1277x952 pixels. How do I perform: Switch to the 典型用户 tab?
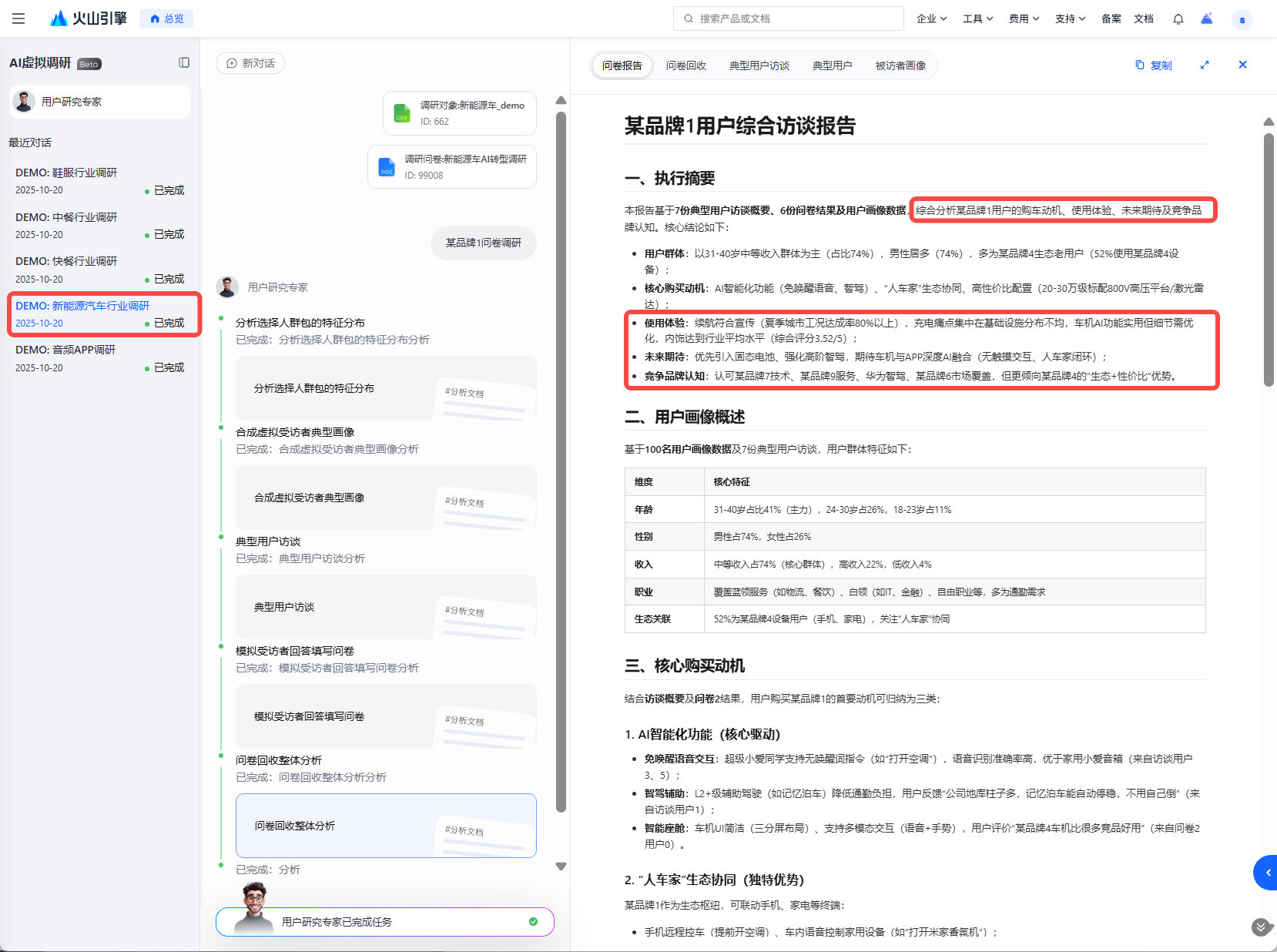click(833, 65)
